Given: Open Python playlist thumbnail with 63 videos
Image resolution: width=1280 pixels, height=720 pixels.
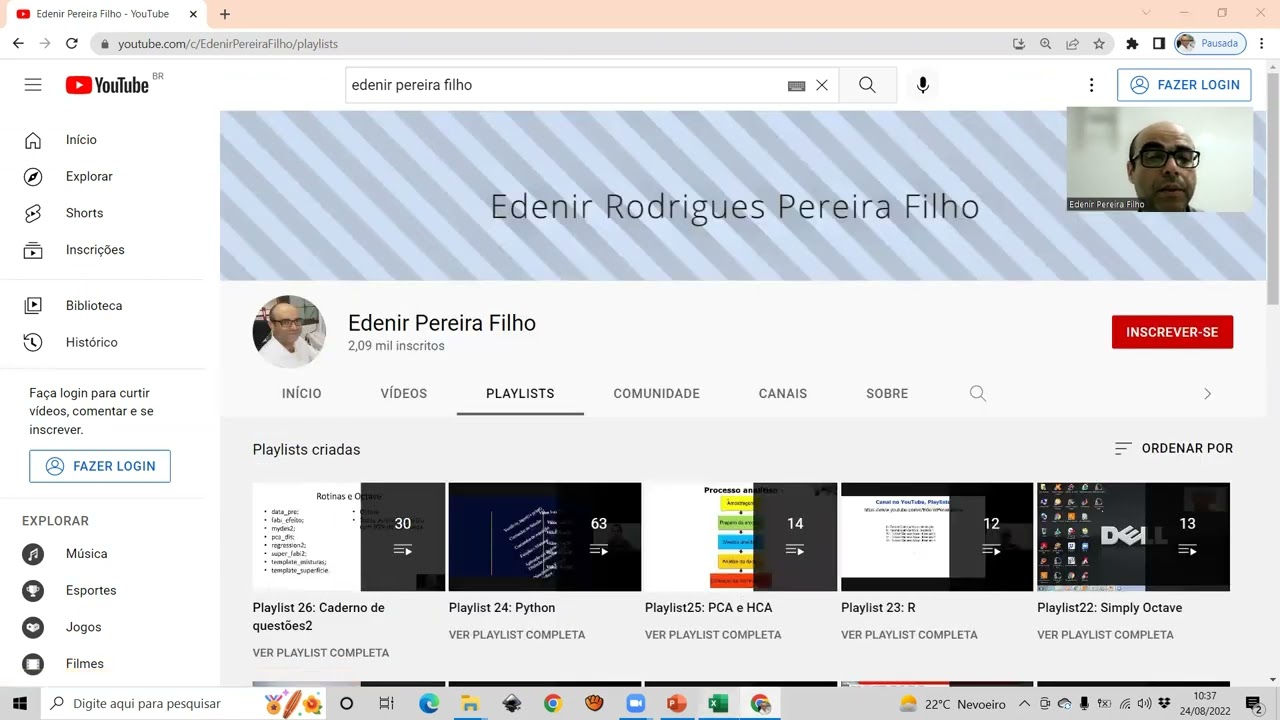Looking at the screenshot, I should coord(545,537).
